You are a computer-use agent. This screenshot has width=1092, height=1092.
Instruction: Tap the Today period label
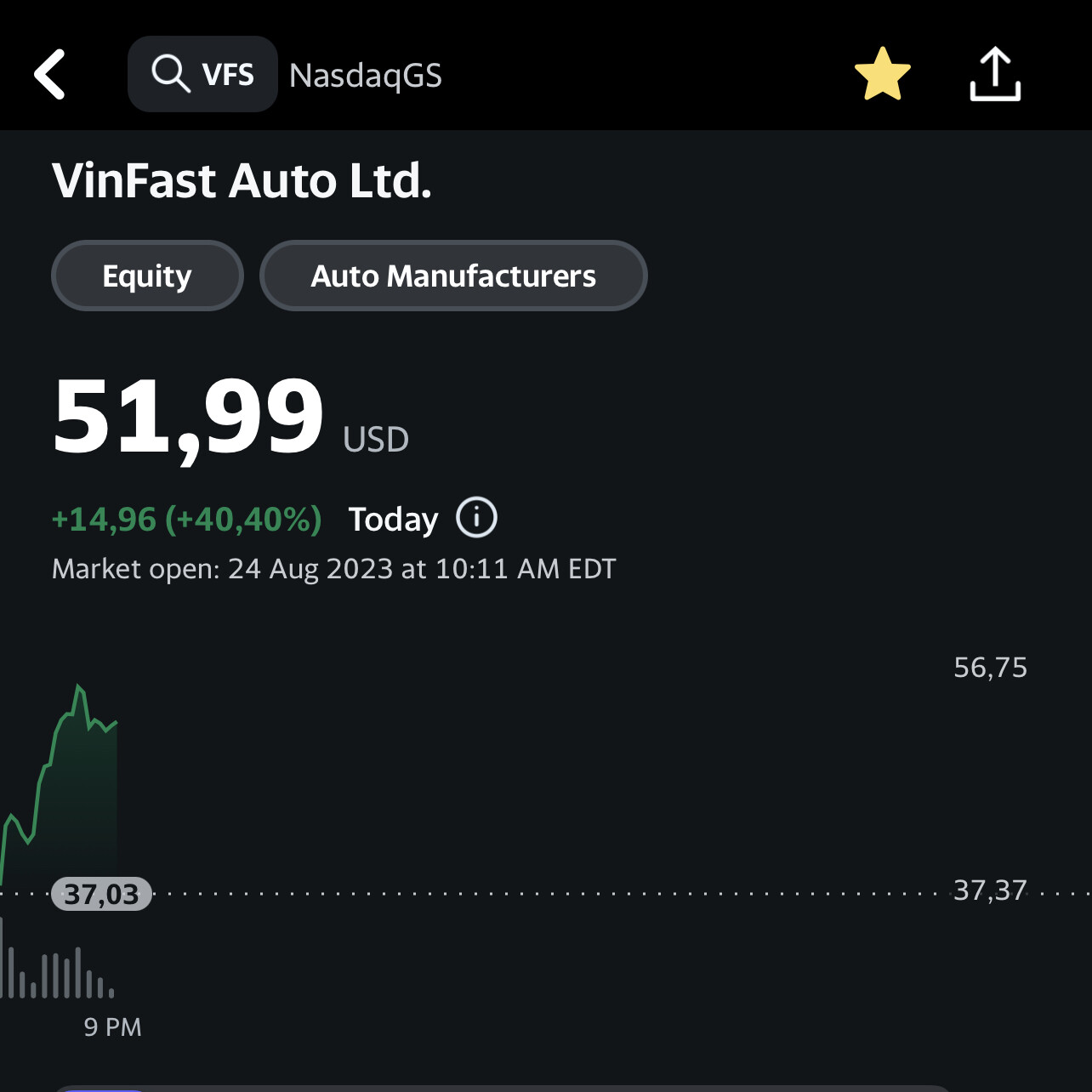click(x=393, y=519)
